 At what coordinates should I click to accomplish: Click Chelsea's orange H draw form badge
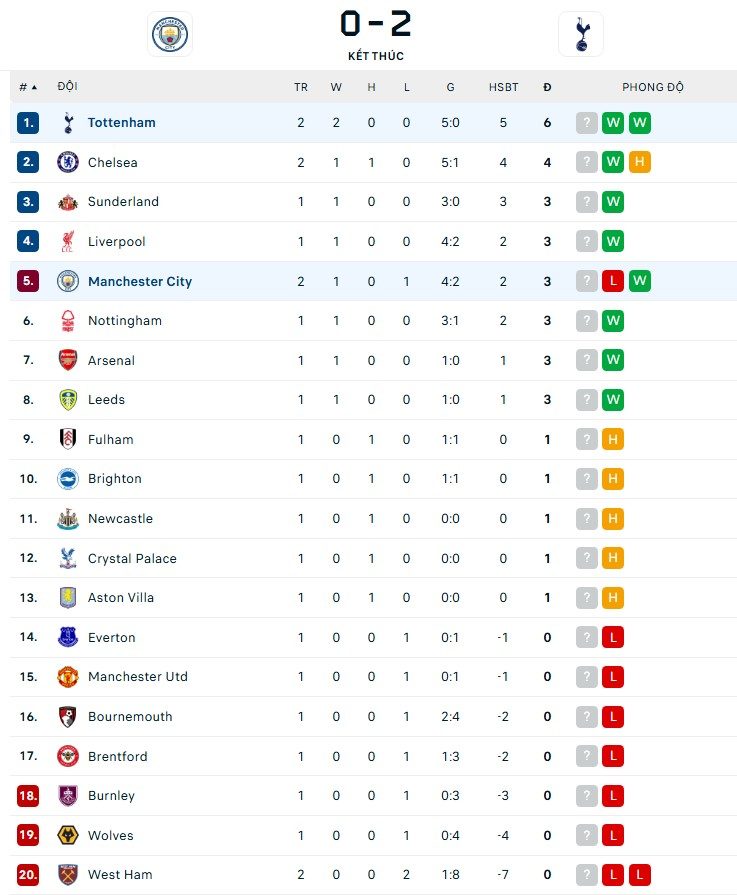(x=639, y=162)
